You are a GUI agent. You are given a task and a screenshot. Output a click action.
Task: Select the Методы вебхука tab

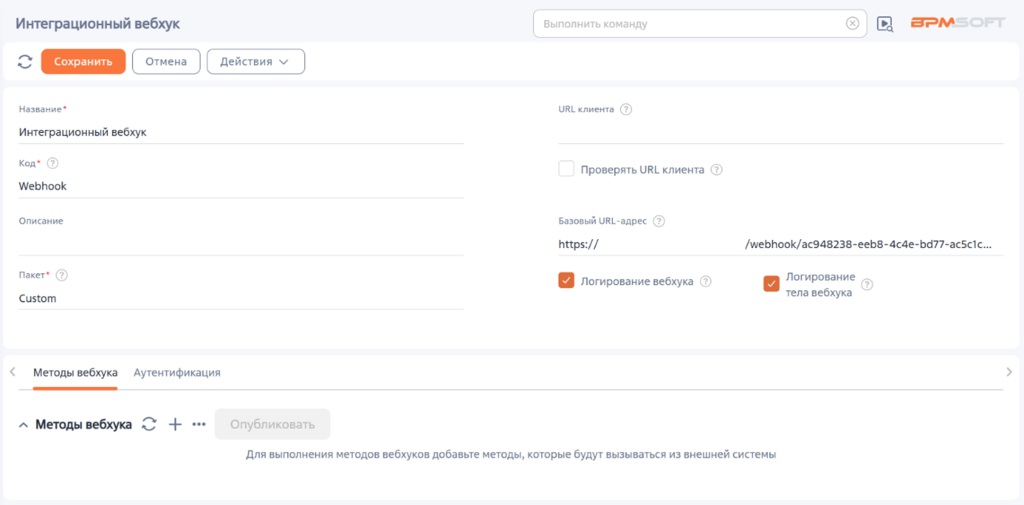tap(75, 372)
